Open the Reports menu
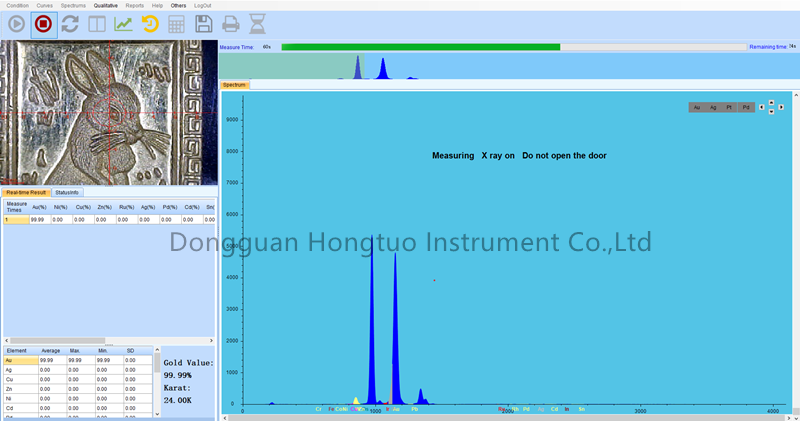 coord(135,6)
